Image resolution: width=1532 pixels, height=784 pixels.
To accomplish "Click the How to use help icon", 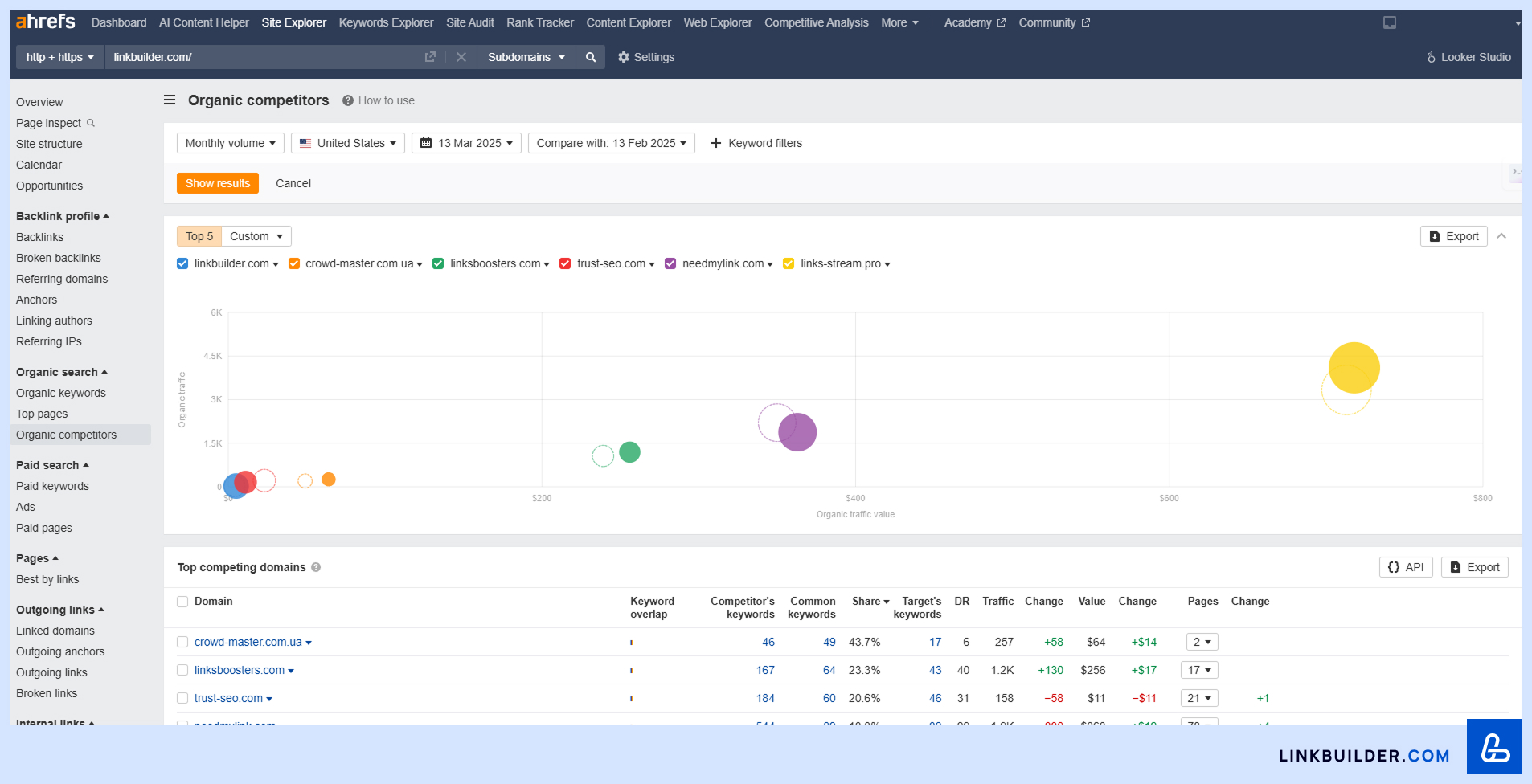I will pos(348,100).
